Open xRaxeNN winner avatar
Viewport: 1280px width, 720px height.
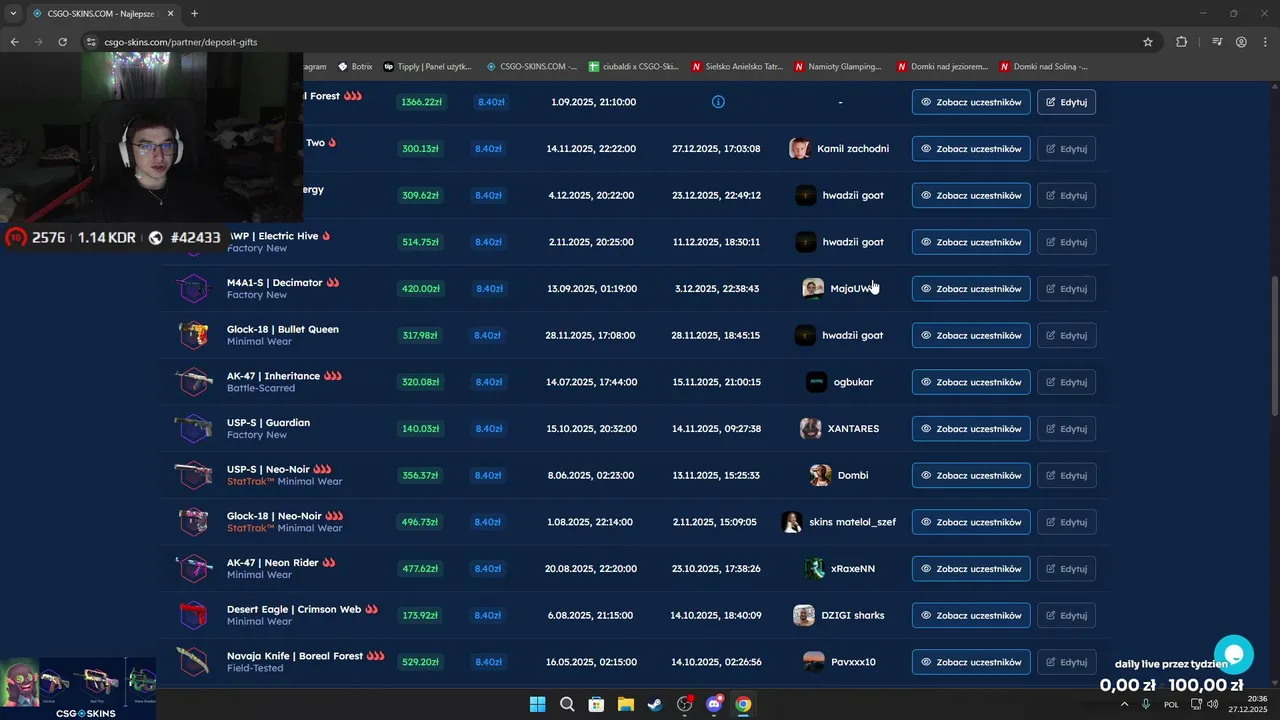815,569
